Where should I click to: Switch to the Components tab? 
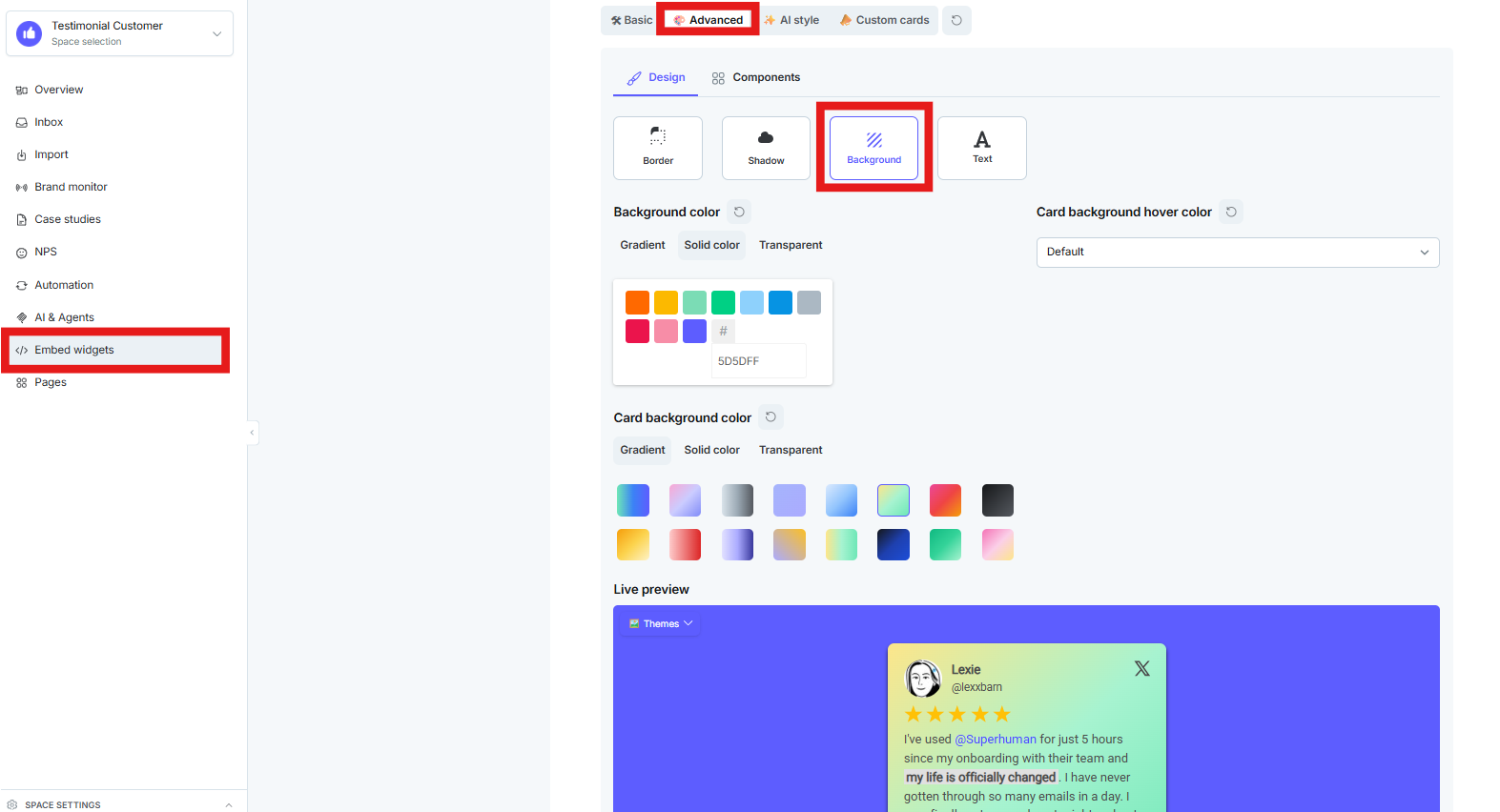pos(756,78)
